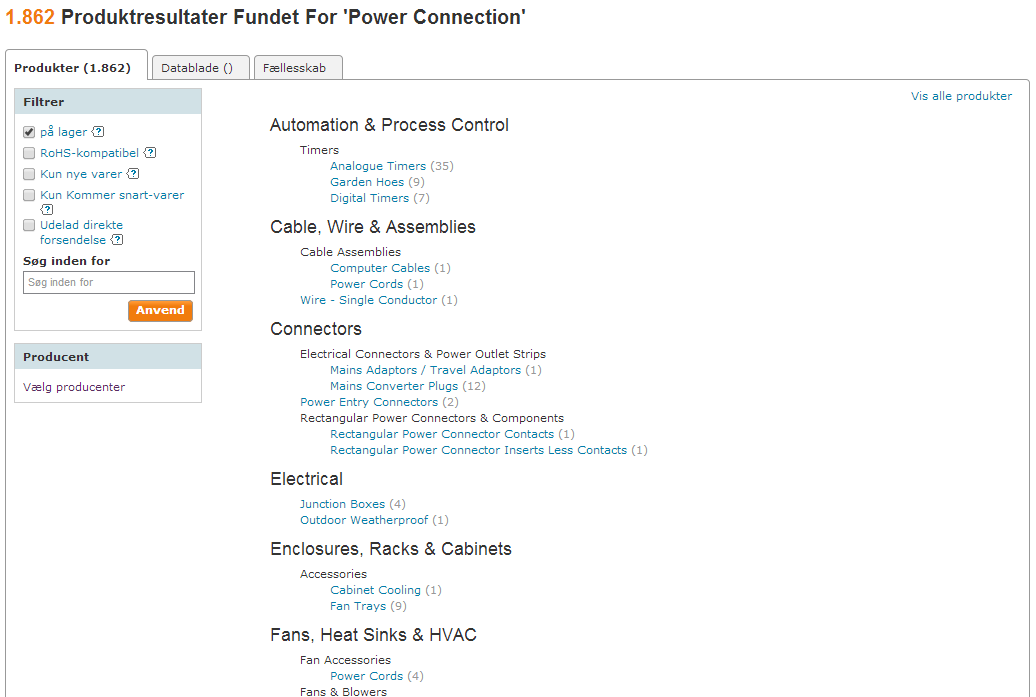
Task: Focus the 'Søg inden for' text field
Action: (x=109, y=282)
